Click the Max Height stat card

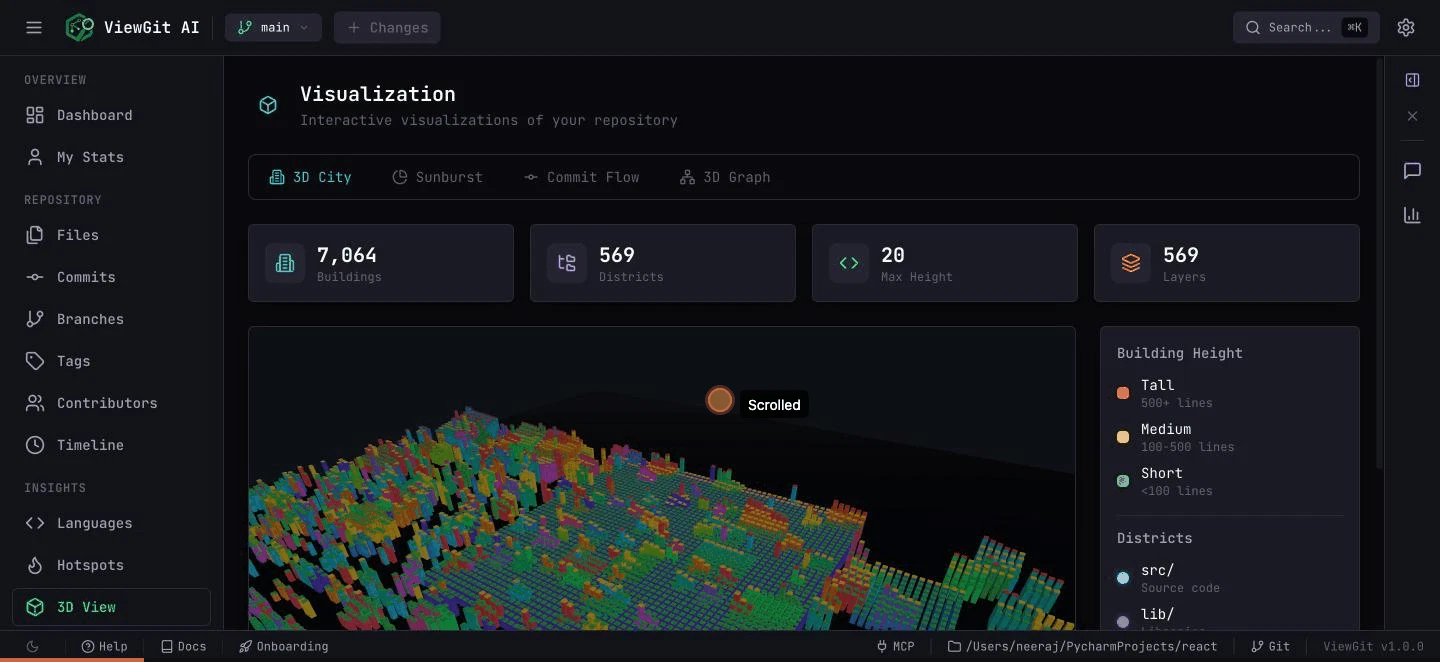point(945,263)
